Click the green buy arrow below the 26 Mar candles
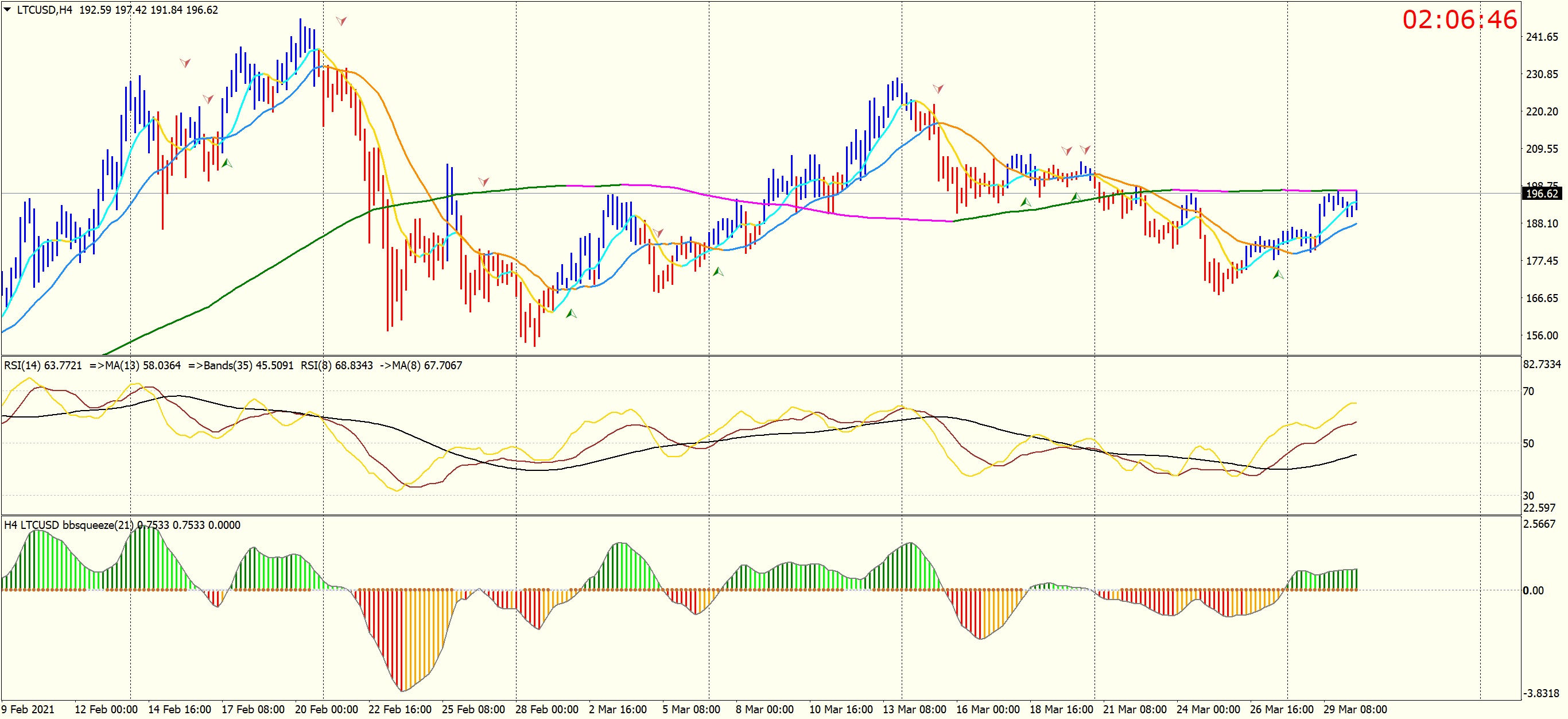This screenshot has height=719, width=1568. click(x=1278, y=275)
